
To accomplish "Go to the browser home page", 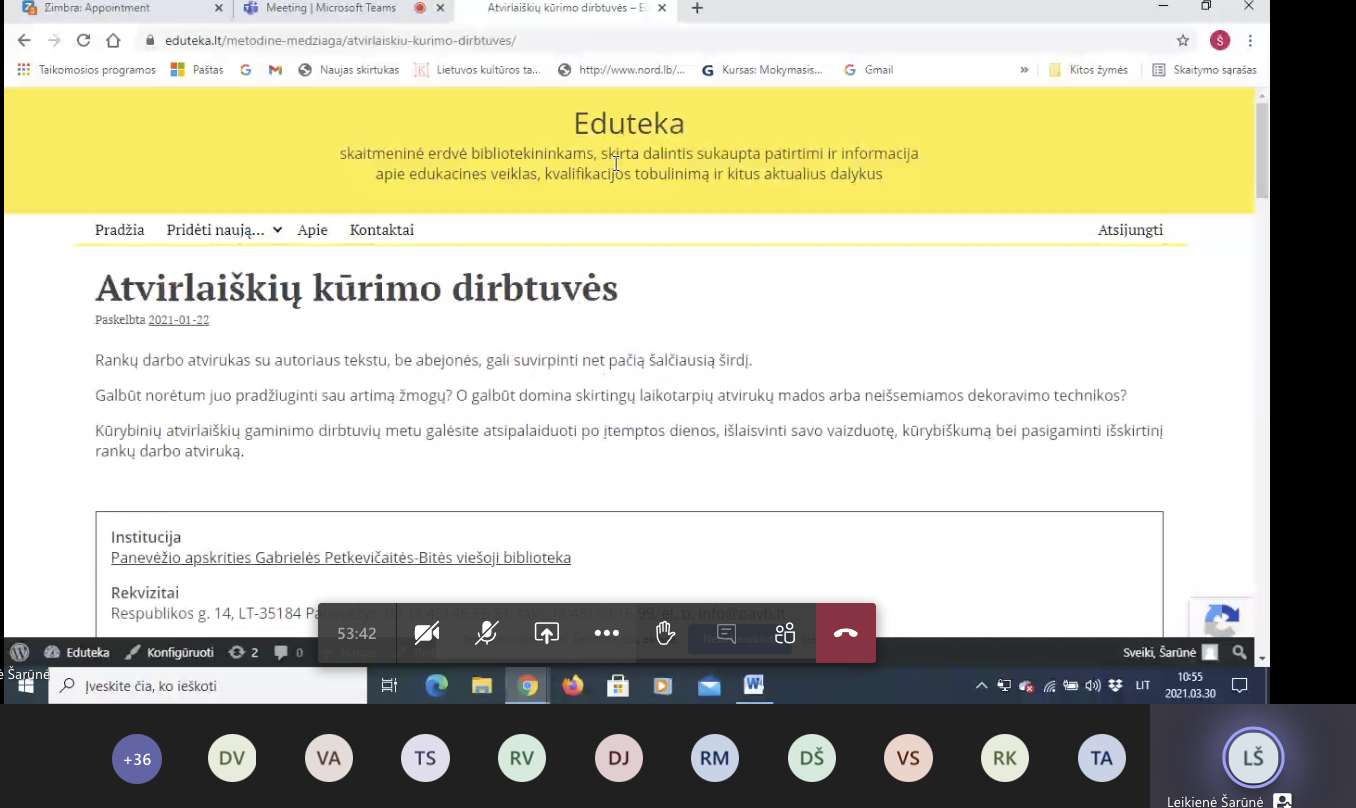I will coord(113,41).
